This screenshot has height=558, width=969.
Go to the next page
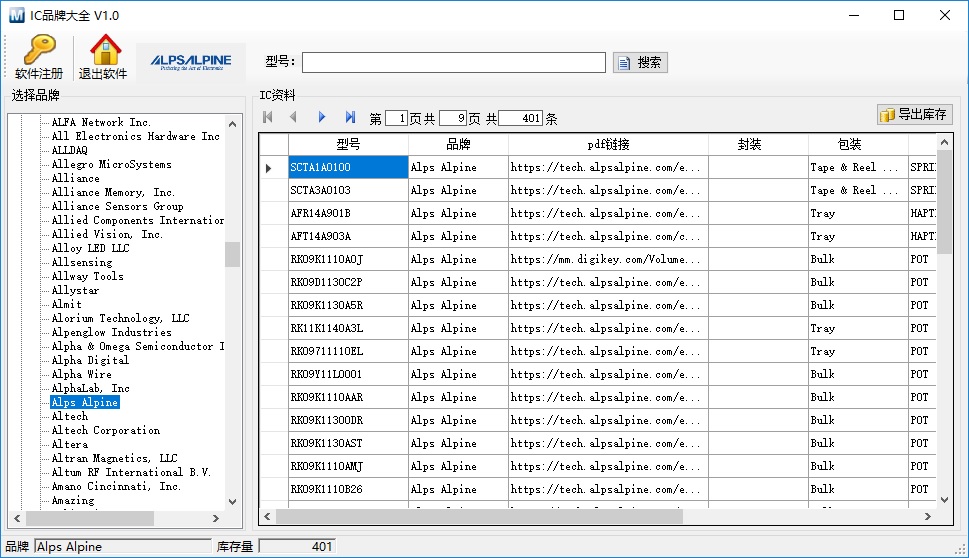point(321,117)
